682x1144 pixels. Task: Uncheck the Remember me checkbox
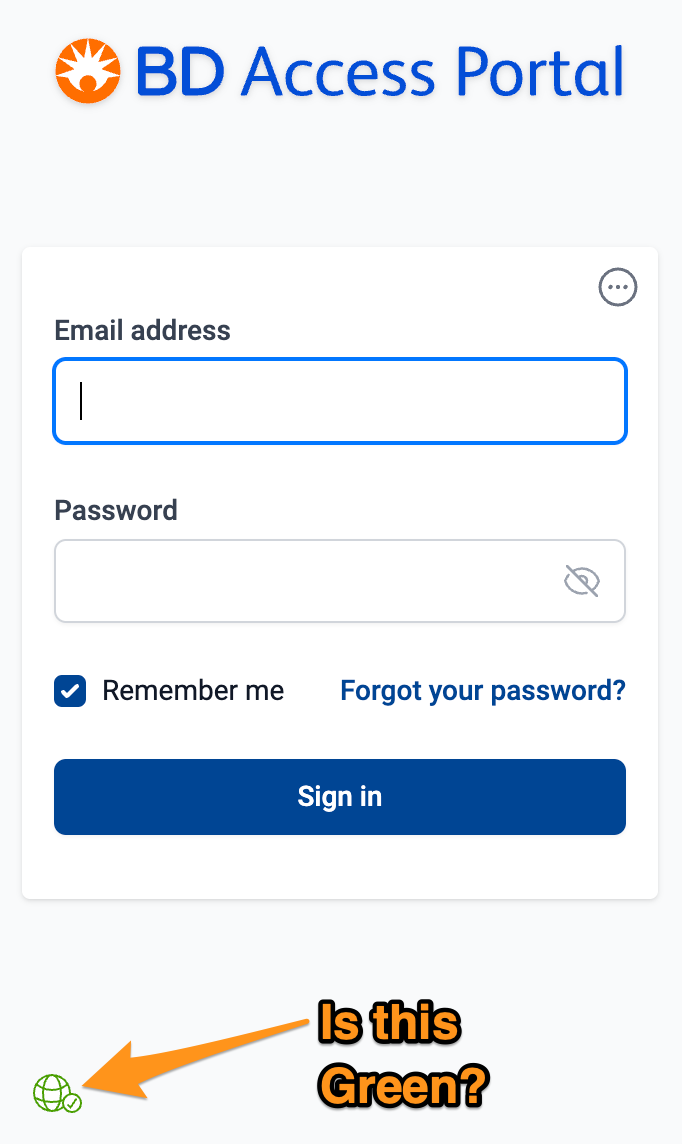tap(70, 691)
